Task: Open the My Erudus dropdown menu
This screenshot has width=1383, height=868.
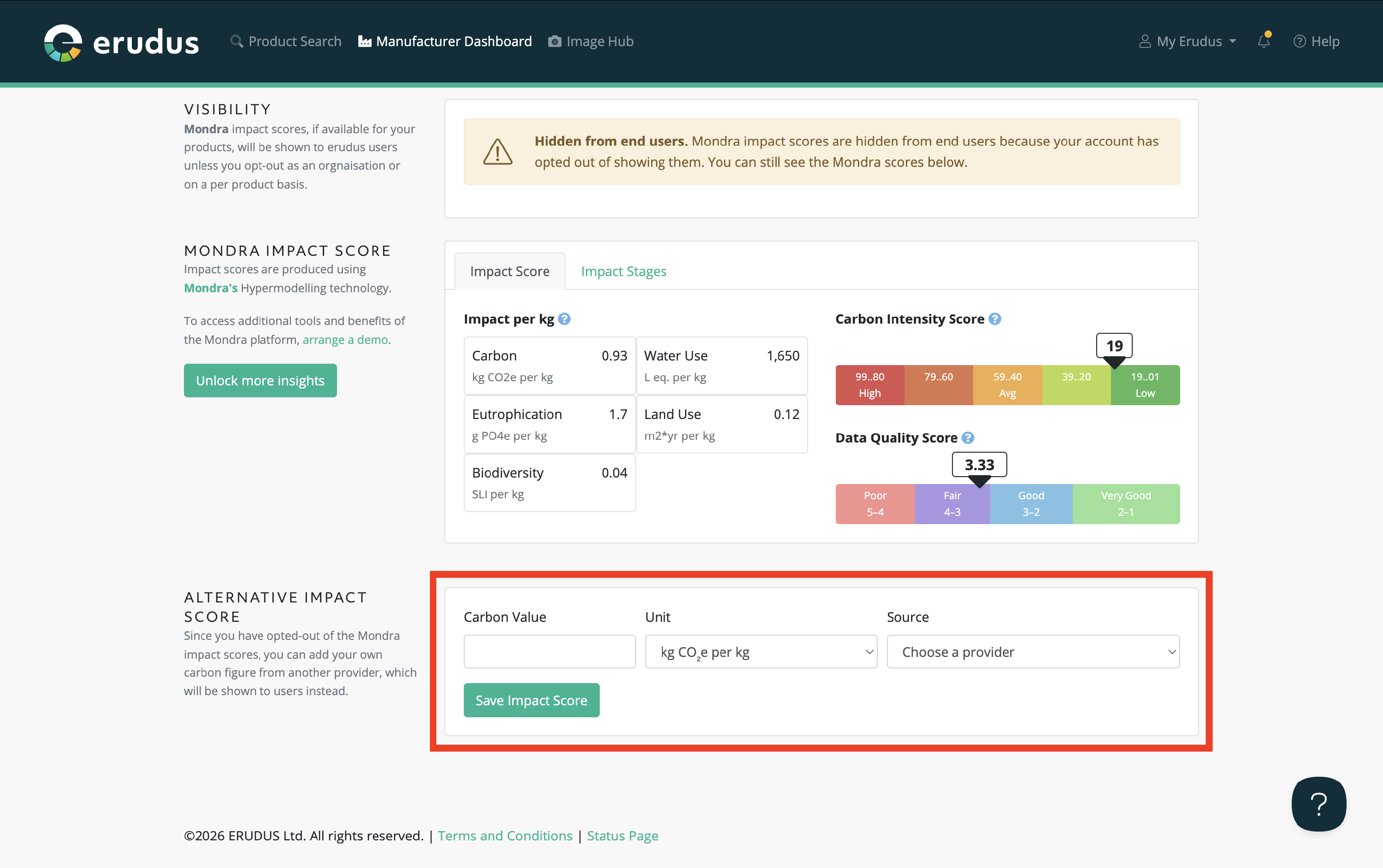Action: tap(1187, 41)
